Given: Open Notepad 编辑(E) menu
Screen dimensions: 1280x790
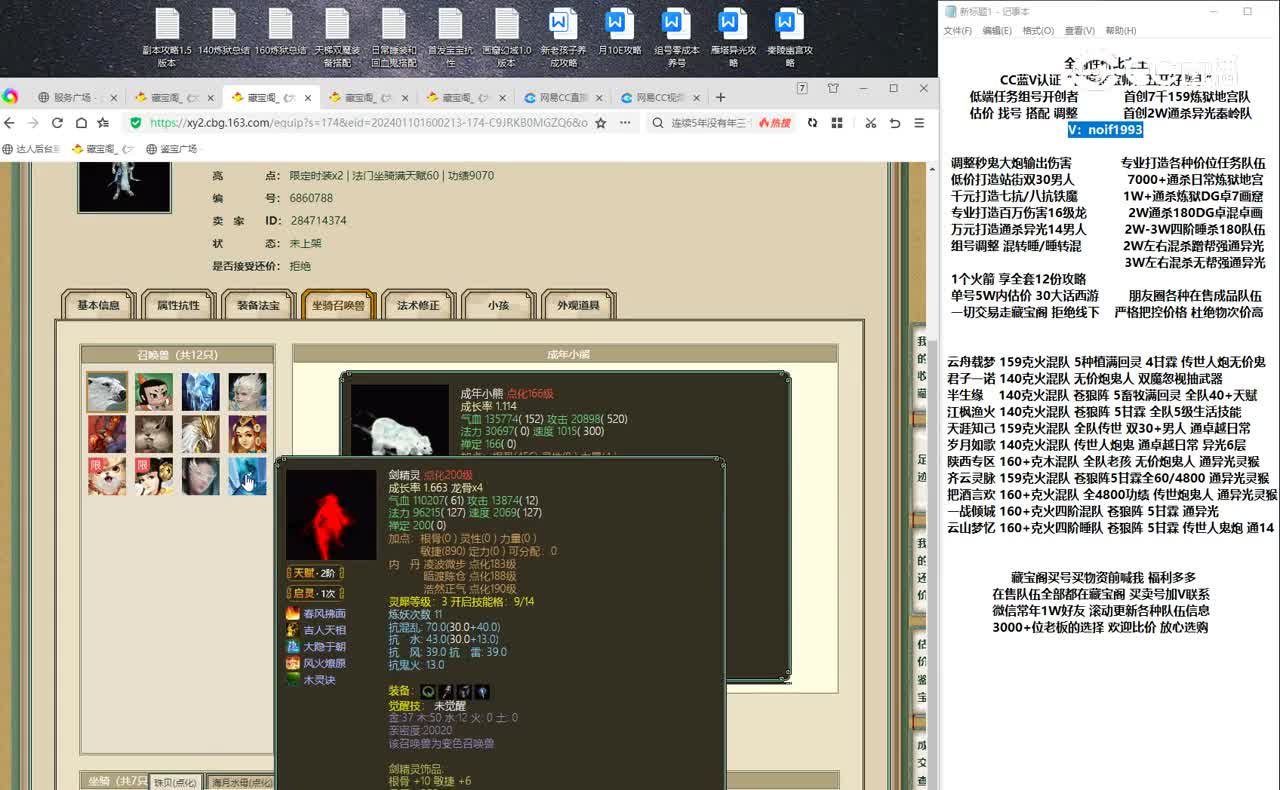Looking at the screenshot, I should tap(997, 31).
